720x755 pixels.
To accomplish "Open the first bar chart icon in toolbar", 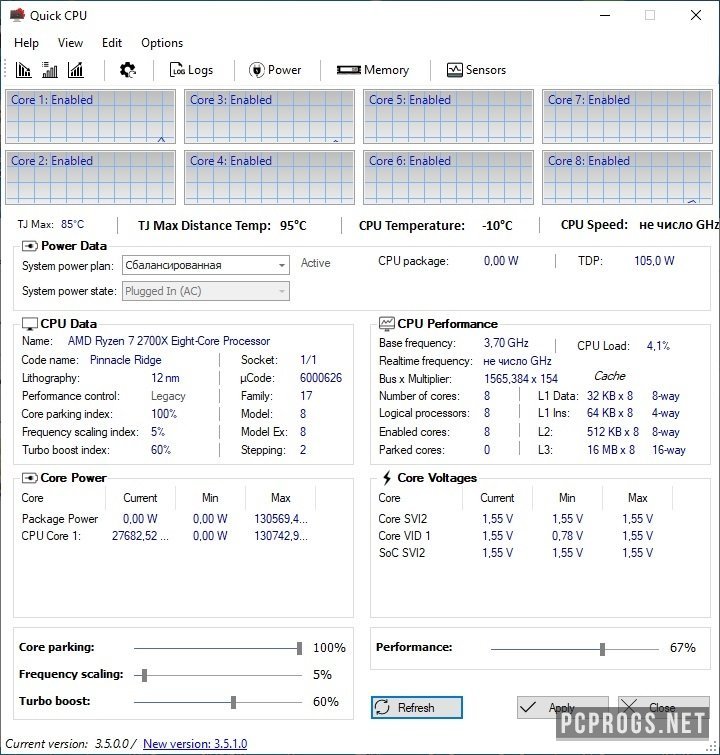I will (x=23, y=70).
